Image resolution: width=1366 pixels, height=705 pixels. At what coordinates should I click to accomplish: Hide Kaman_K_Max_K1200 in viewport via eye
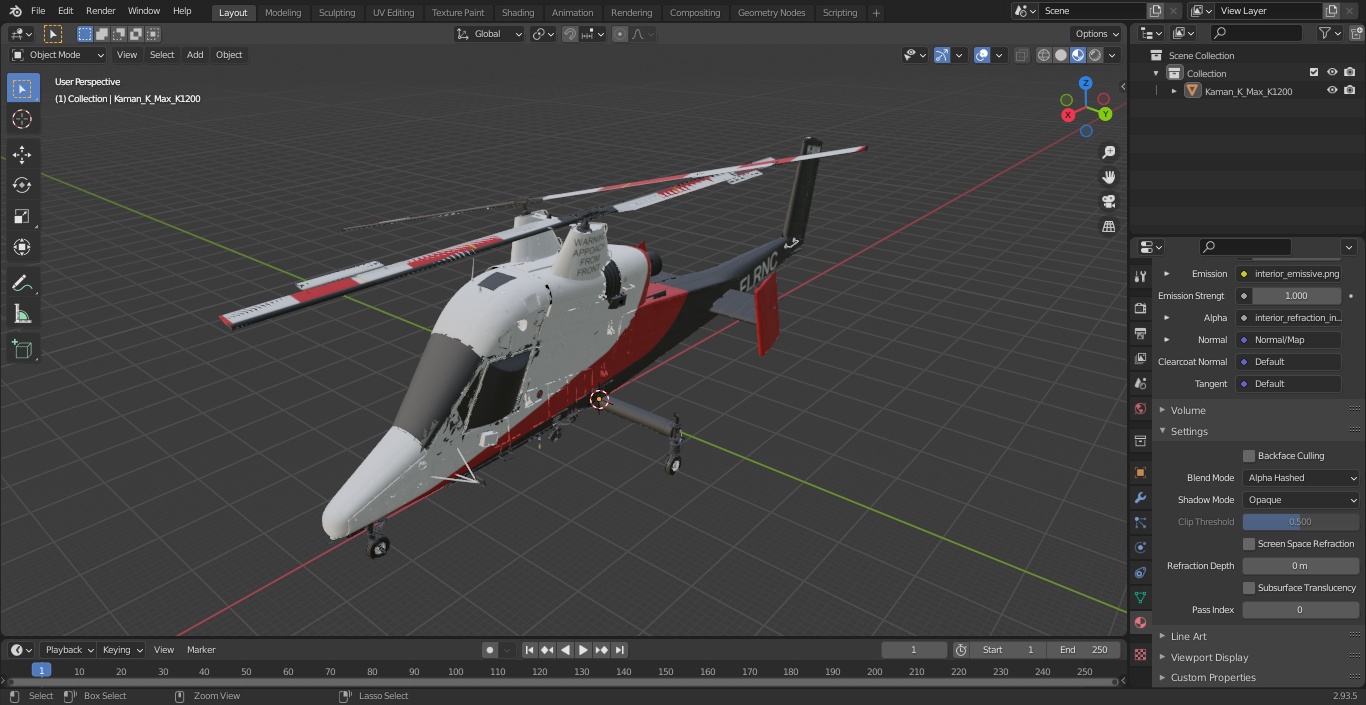1332,91
